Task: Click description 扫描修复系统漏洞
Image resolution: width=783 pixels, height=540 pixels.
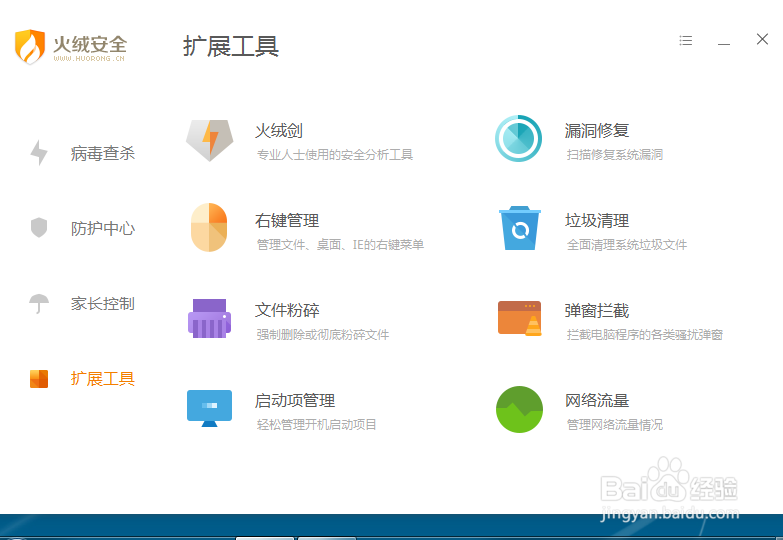Action: 615,155
